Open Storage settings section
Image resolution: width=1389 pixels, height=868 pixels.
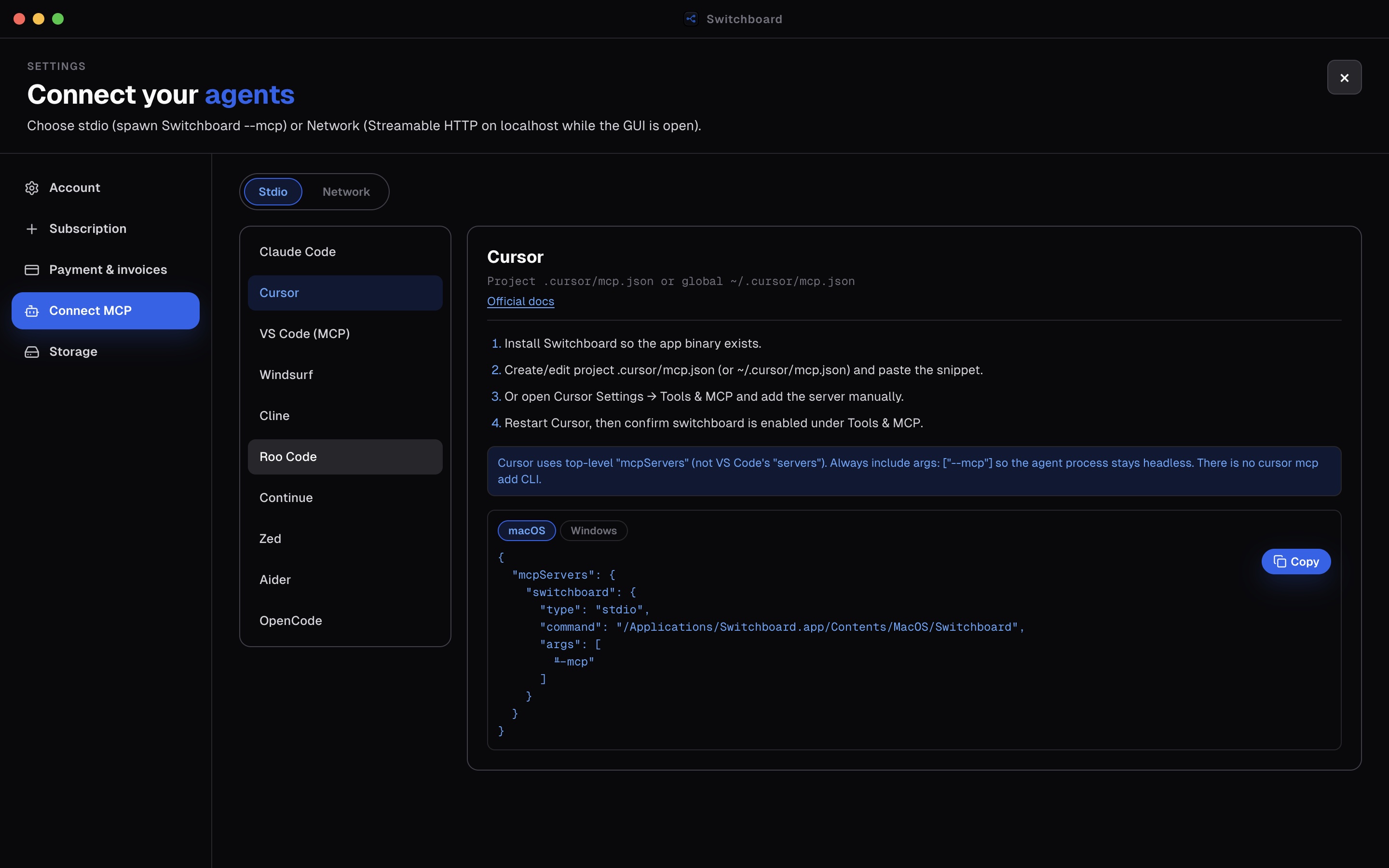tap(106, 352)
